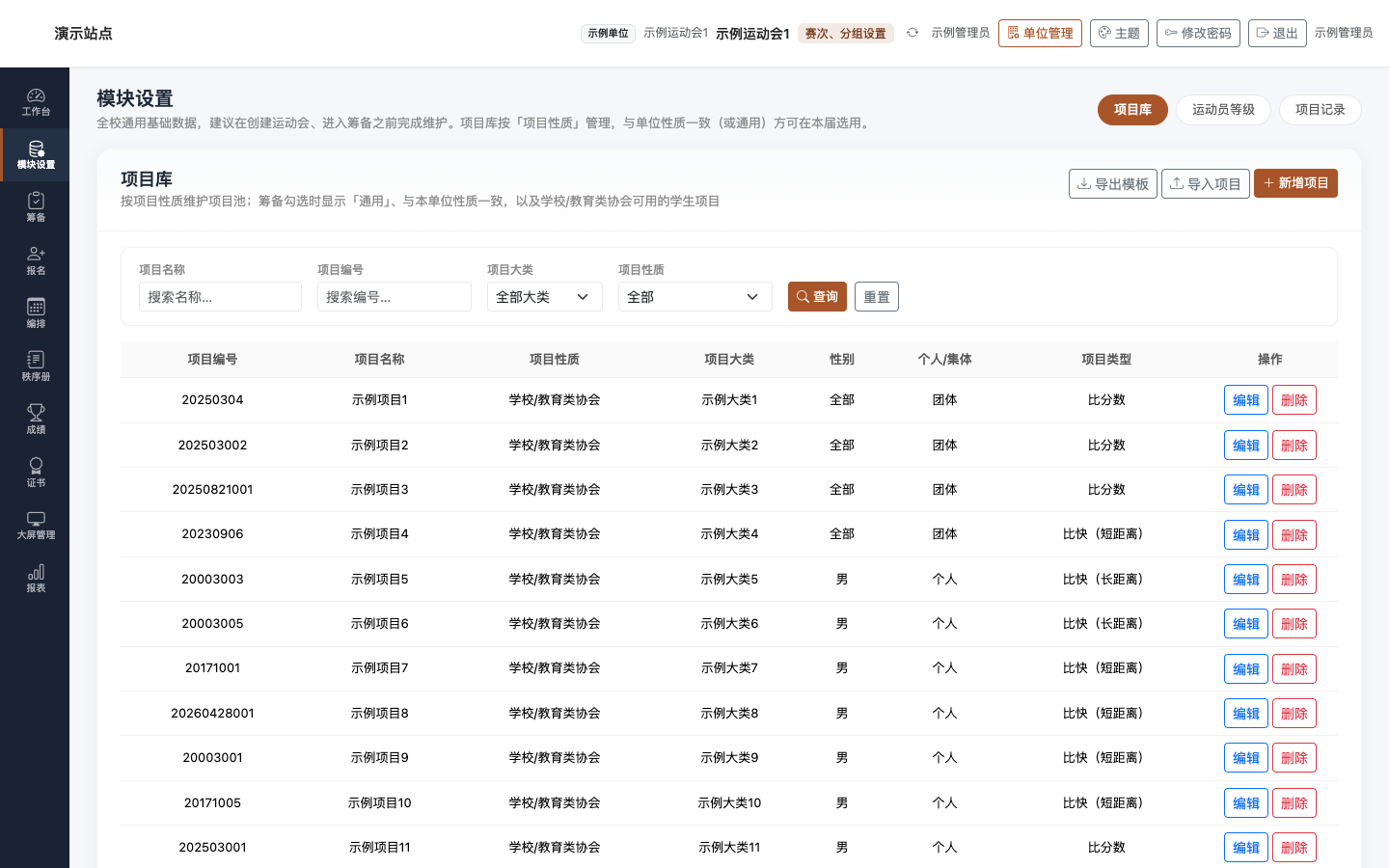Open the 项目大类 dropdown
Viewport: 1389px width, 868px height.
(545, 297)
